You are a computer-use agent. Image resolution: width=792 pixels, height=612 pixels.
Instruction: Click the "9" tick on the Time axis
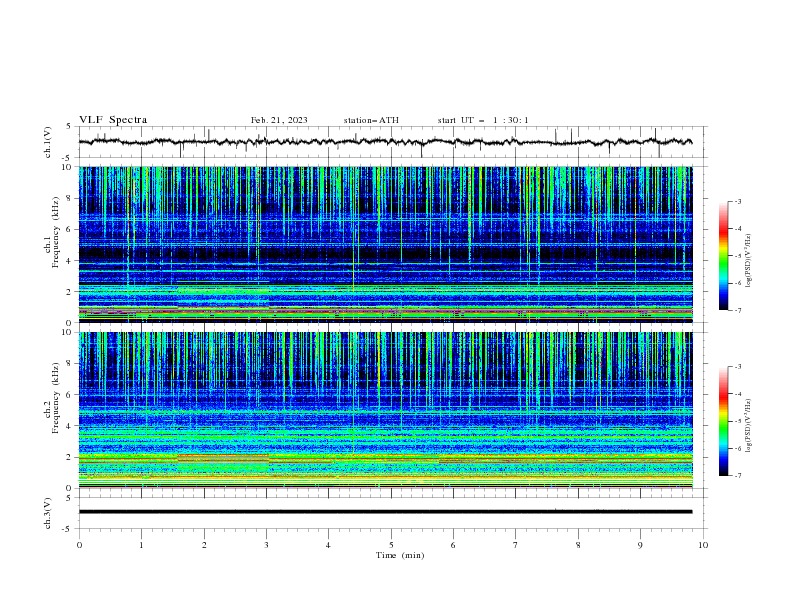640,545
